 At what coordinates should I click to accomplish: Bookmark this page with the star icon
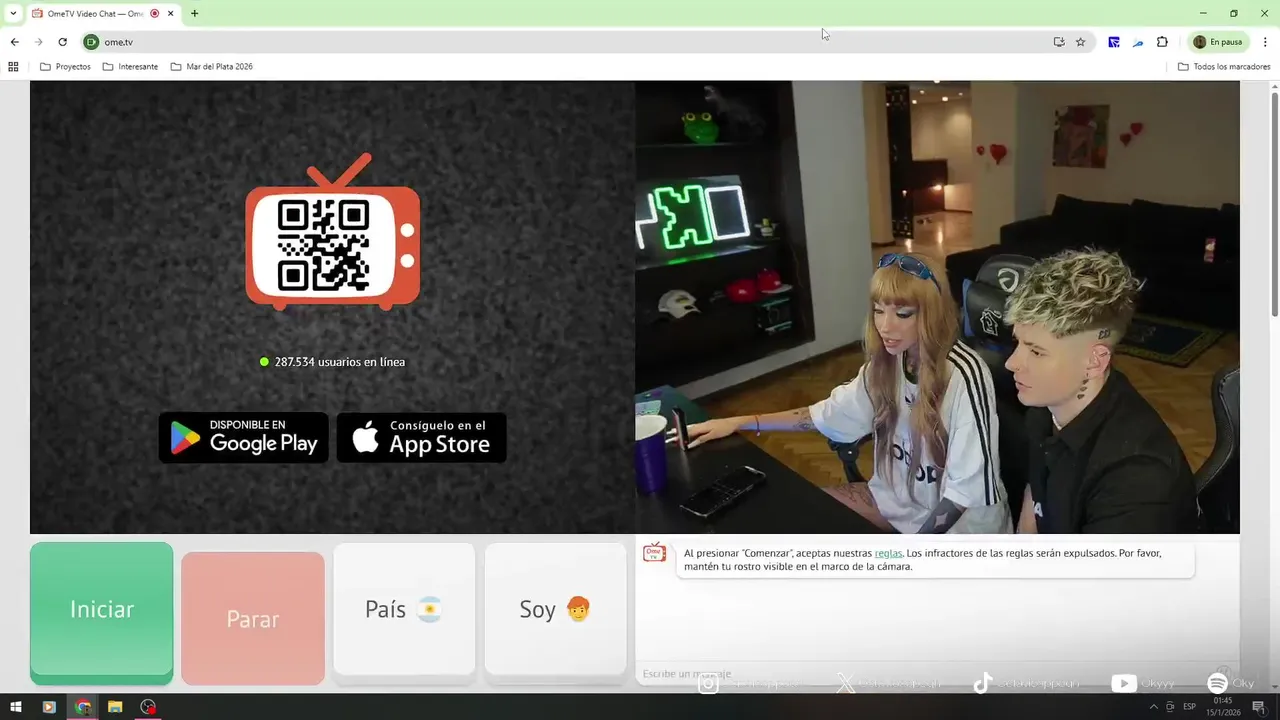(1080, 42)
